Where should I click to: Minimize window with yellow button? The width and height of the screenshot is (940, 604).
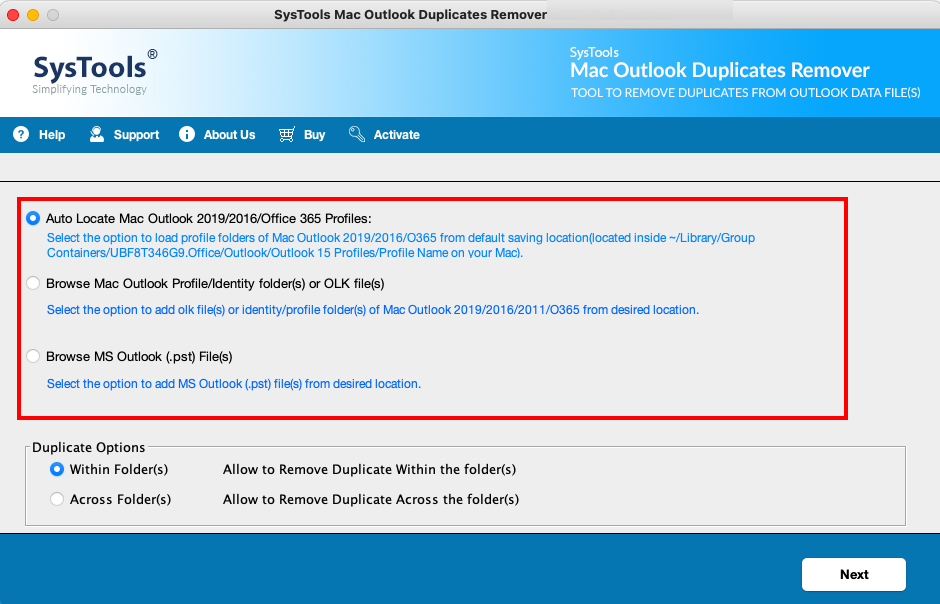(33, 15)
